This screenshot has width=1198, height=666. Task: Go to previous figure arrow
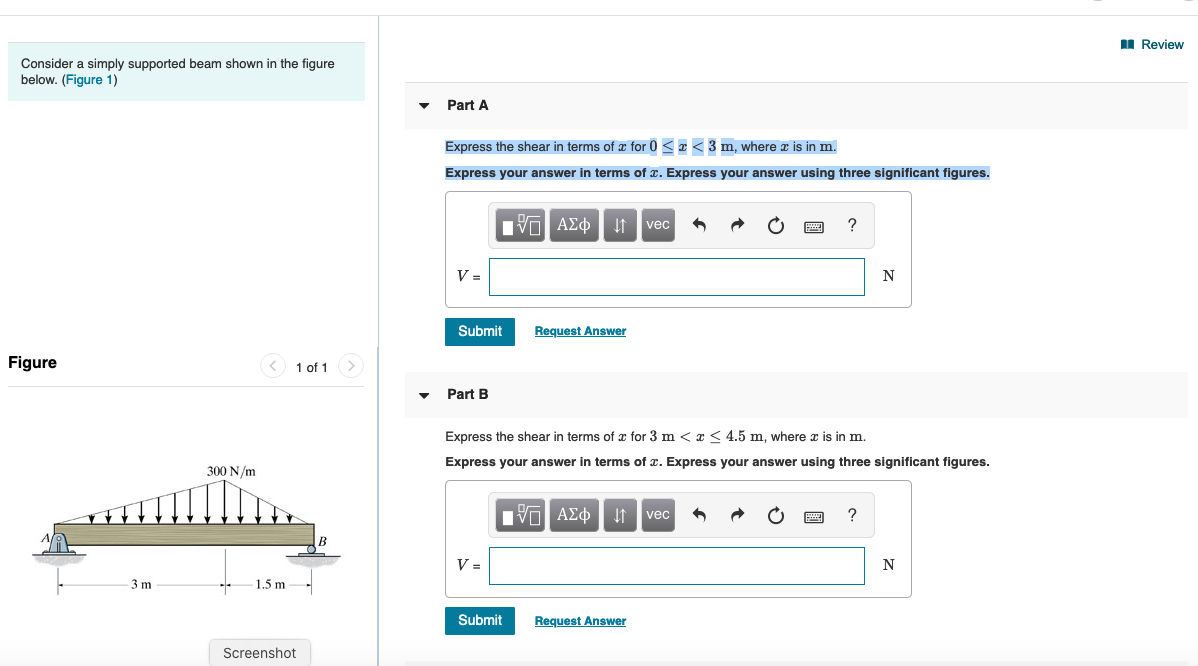click(273, 366)
